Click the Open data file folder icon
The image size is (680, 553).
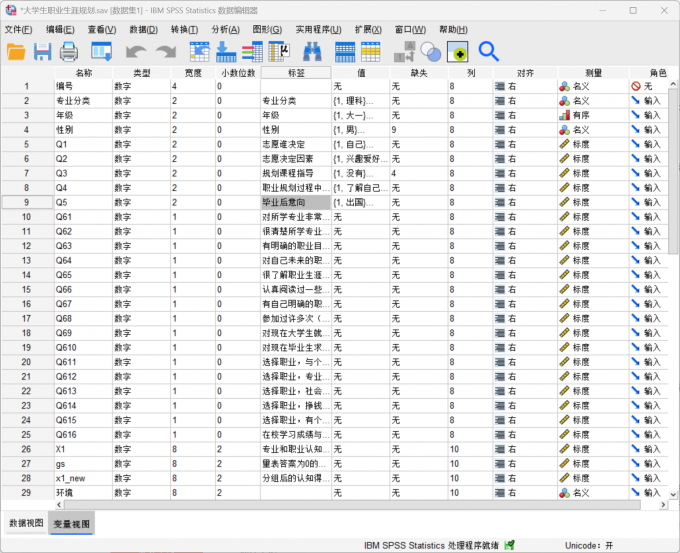(x=17, y=51)
